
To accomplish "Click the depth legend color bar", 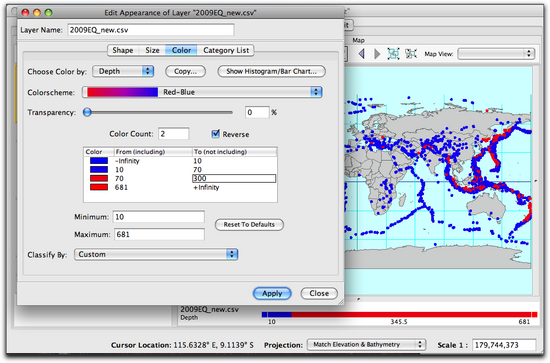I will pos(399,315).
